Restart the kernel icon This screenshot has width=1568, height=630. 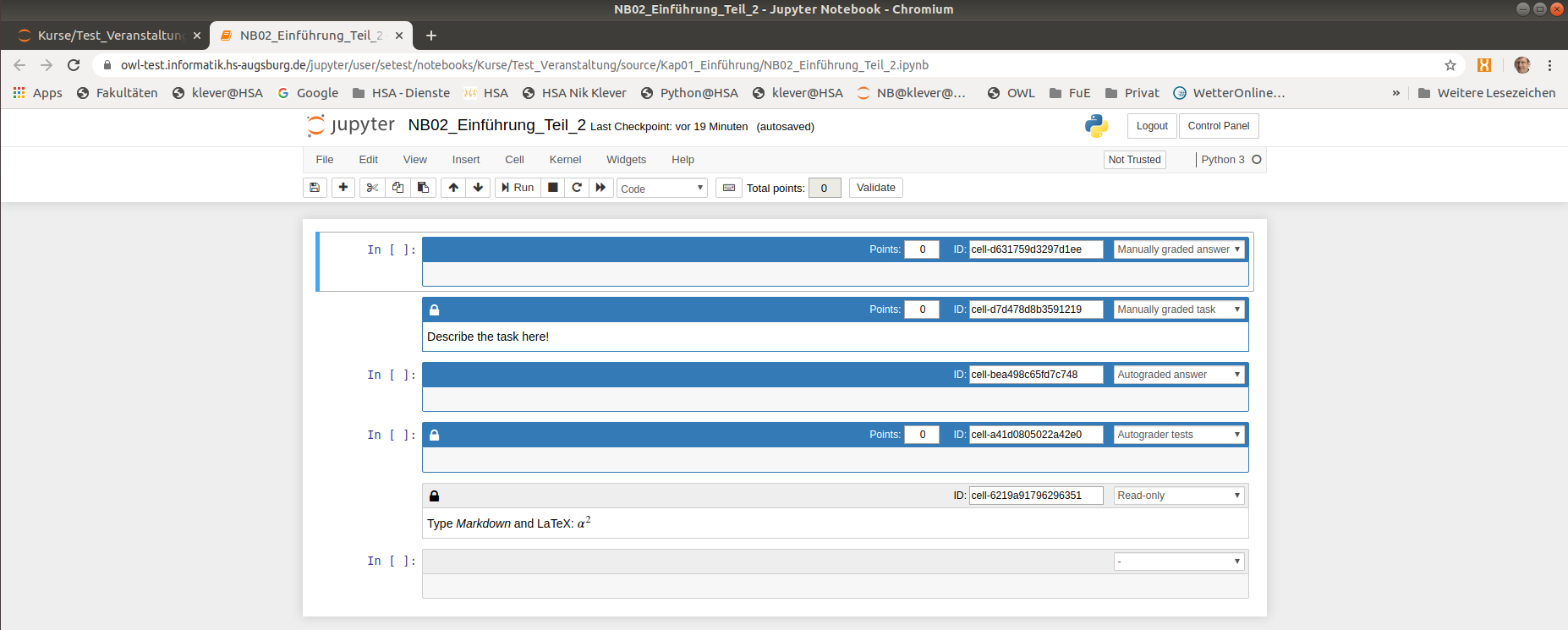[x=577, y=188]
